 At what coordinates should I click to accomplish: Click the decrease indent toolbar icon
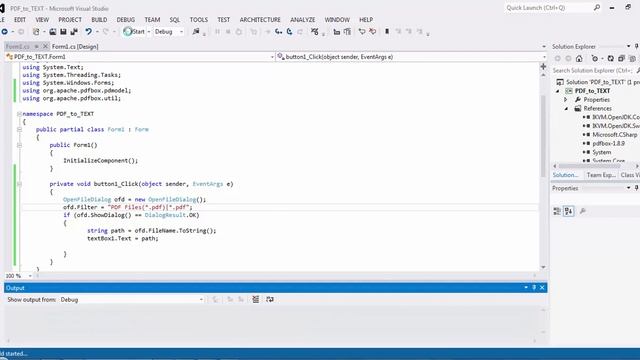[337, 31]
